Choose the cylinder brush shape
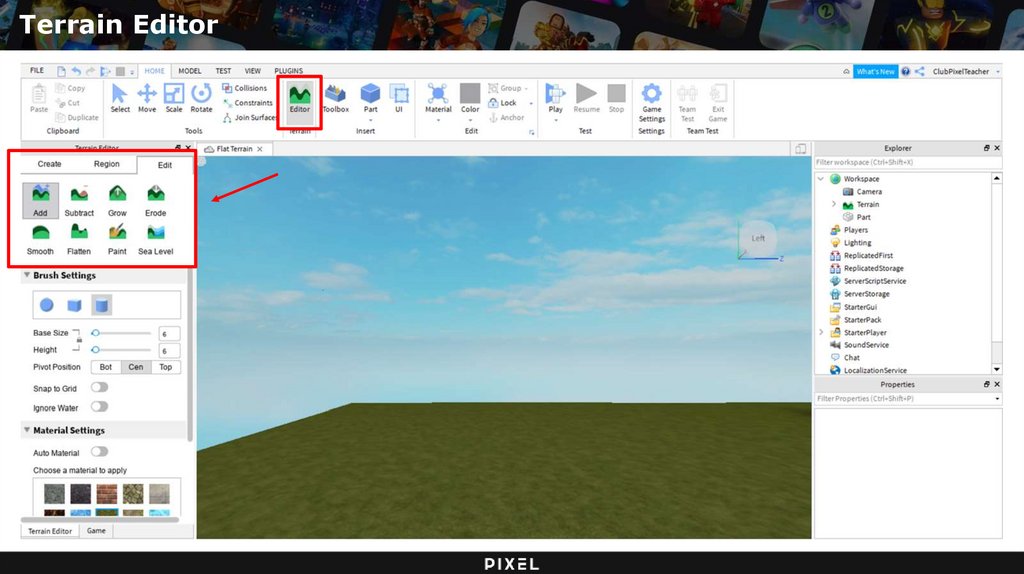 [x=102, y=305]
